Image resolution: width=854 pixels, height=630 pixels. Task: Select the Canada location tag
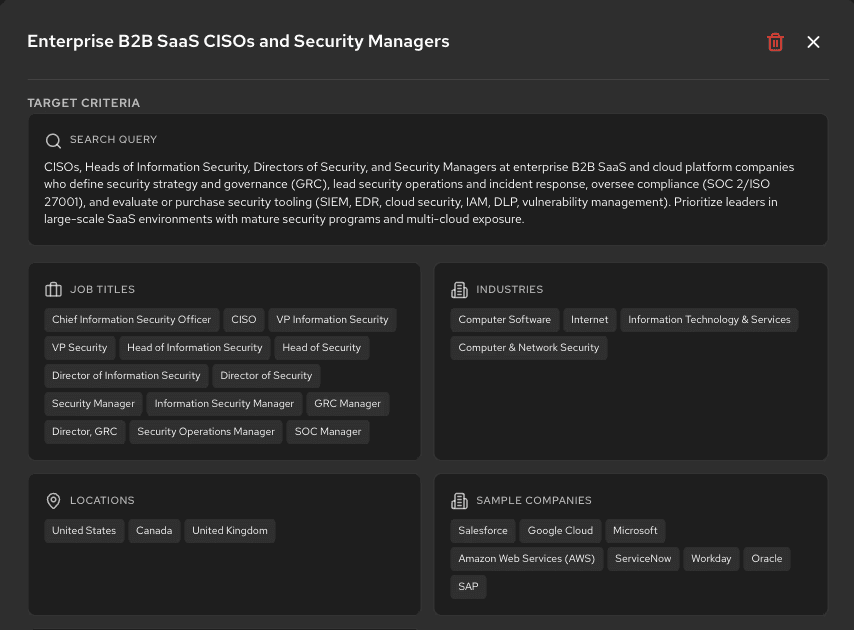154,531
